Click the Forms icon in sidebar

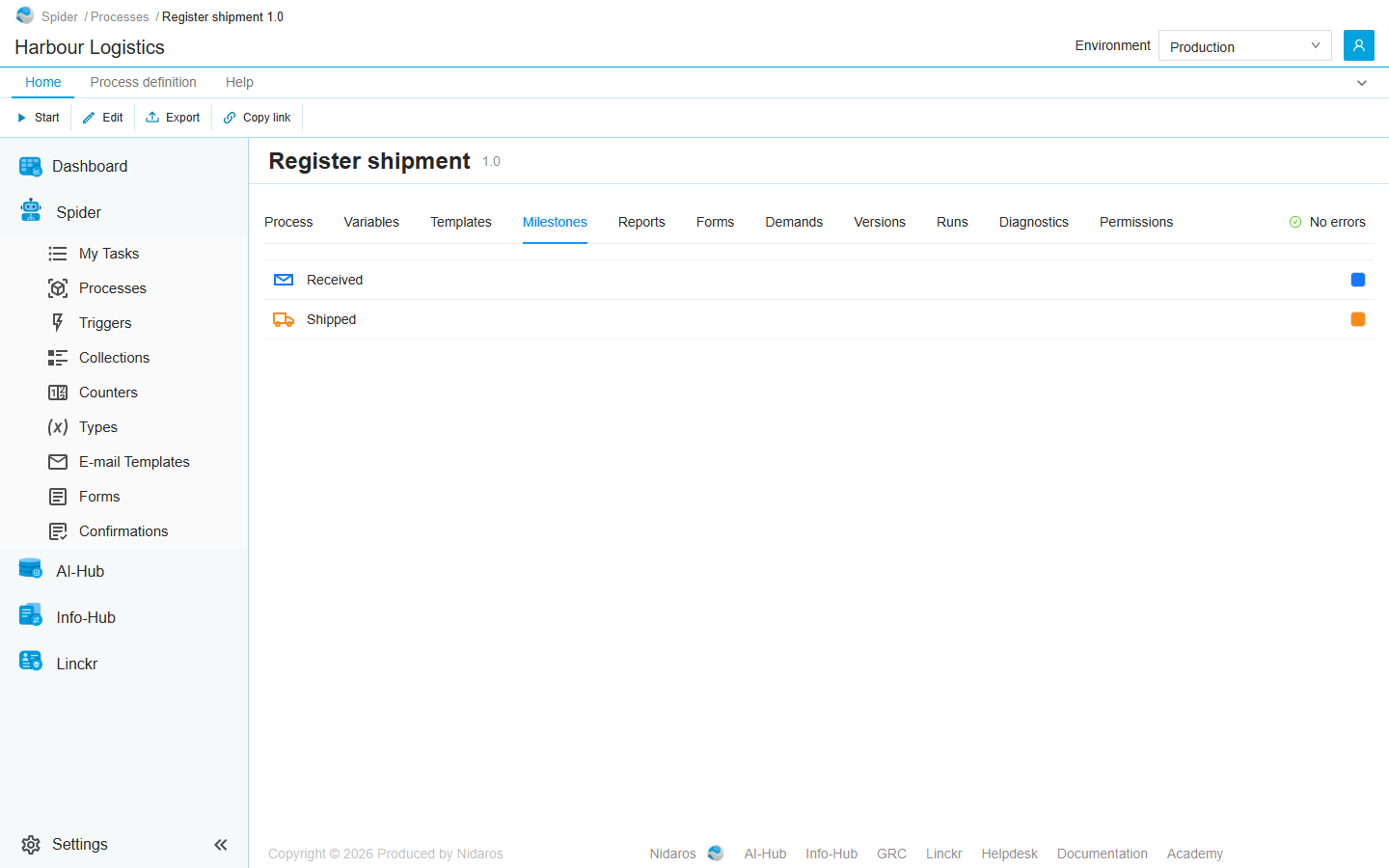[58, 497]
